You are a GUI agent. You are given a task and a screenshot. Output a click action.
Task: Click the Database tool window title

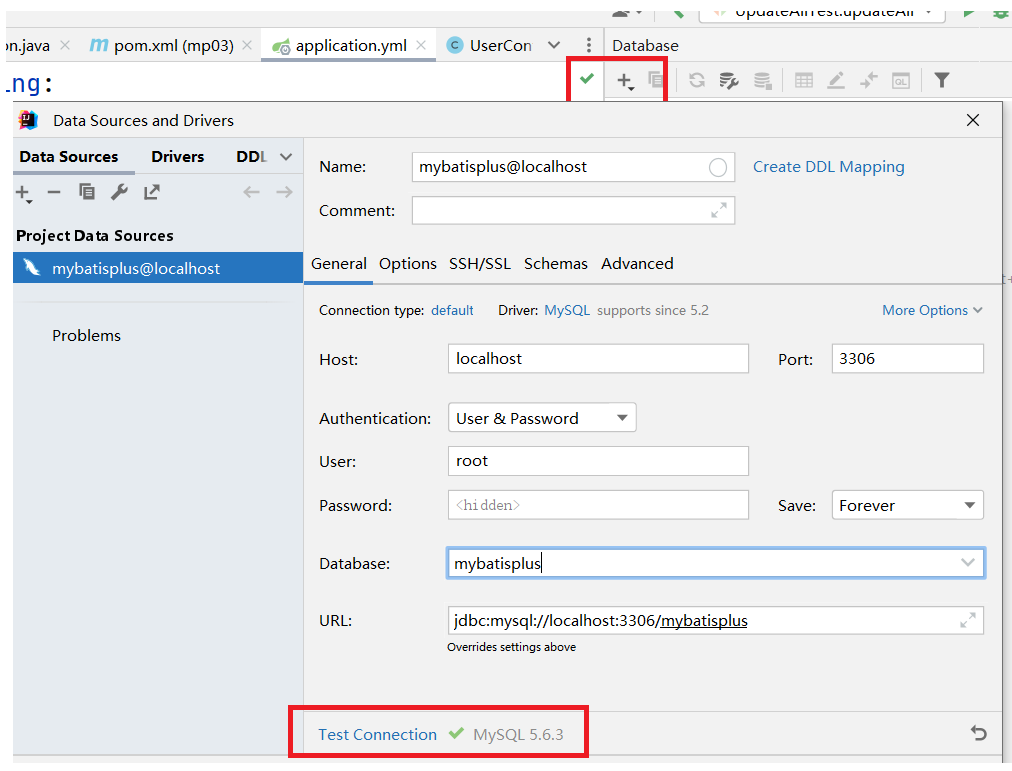(645, 46)
